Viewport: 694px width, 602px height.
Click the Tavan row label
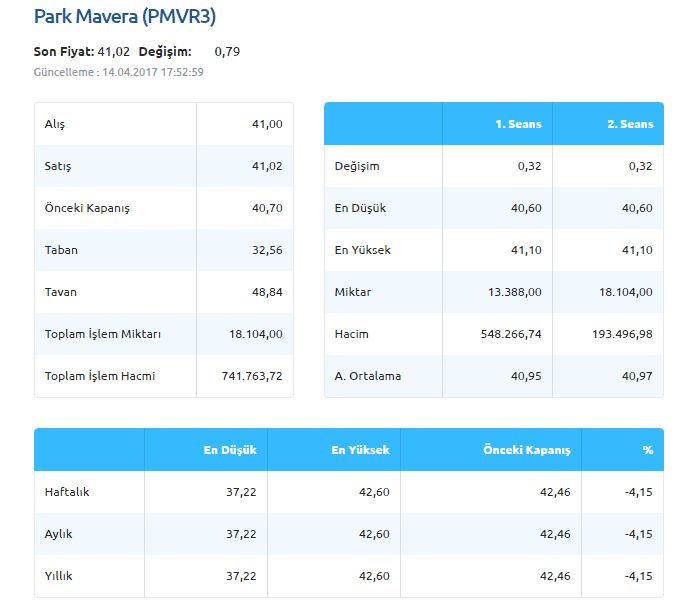(x=61, y=292)
